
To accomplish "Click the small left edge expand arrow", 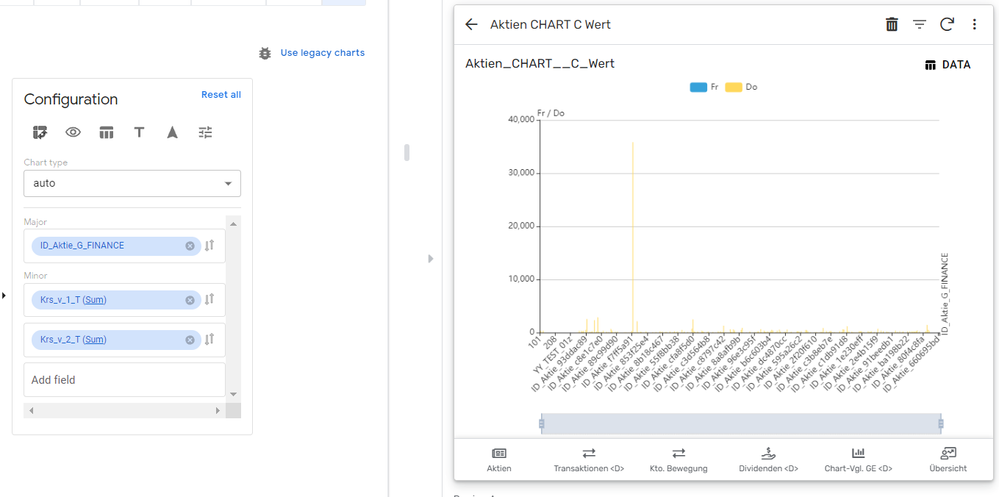I will (4, 296).
